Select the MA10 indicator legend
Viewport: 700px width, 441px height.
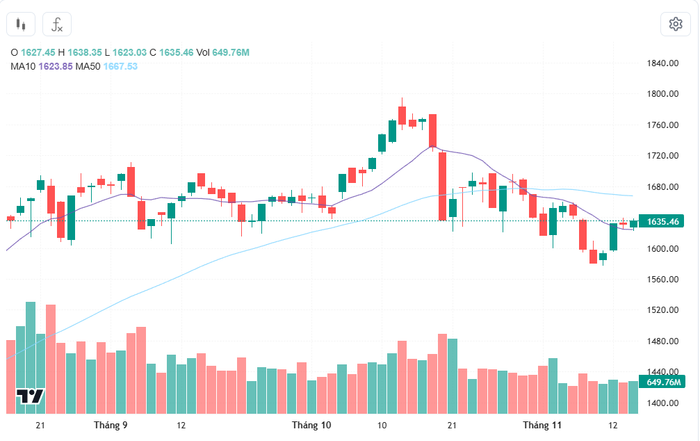[x=22, y=66]
